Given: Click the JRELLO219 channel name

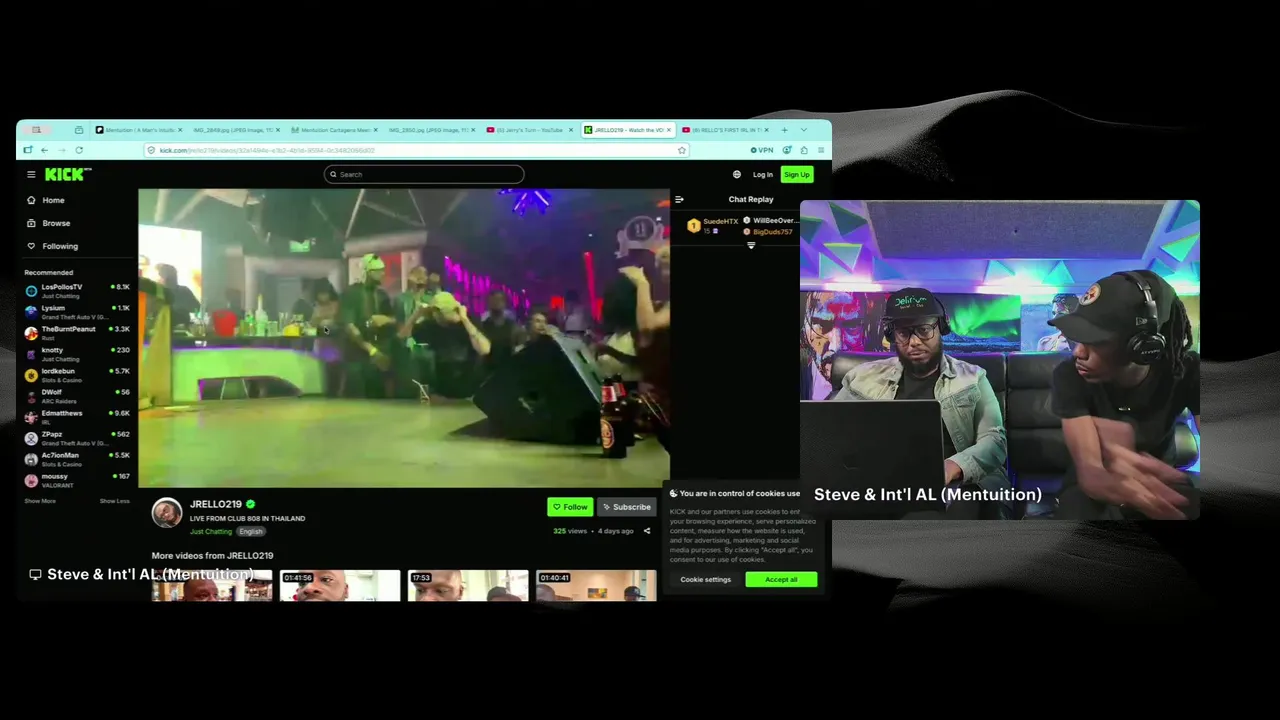Looking at the screenshot, I should tap(216, 504).
